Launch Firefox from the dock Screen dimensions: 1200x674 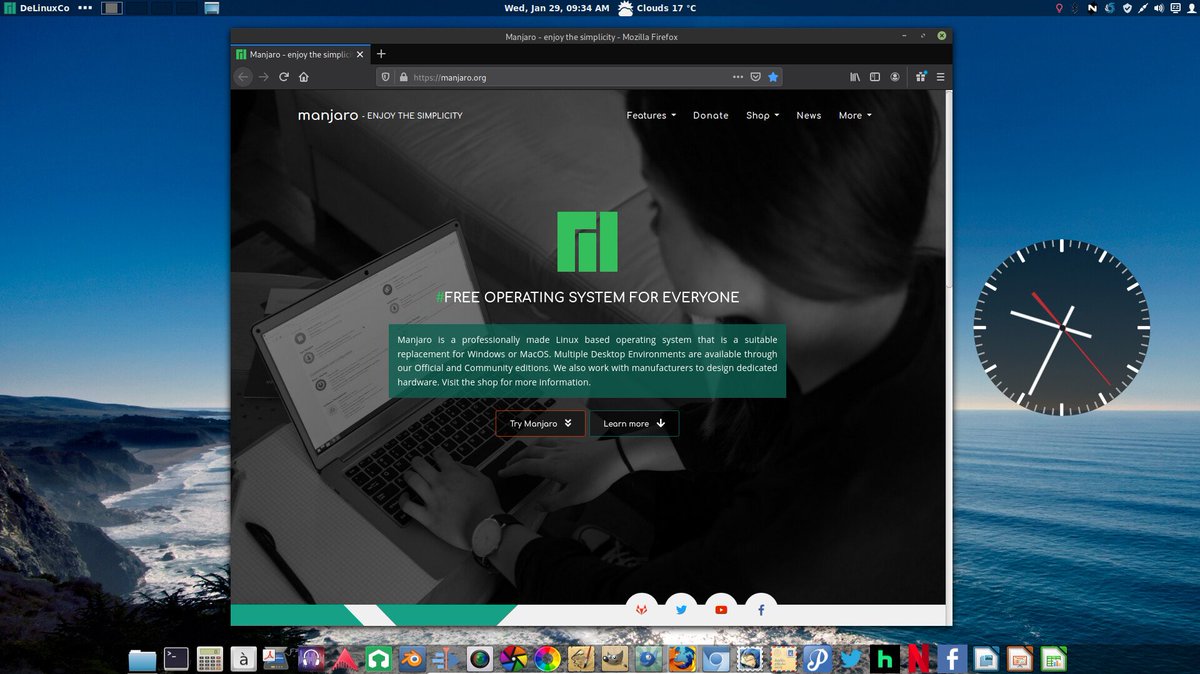tap(682, 658)
